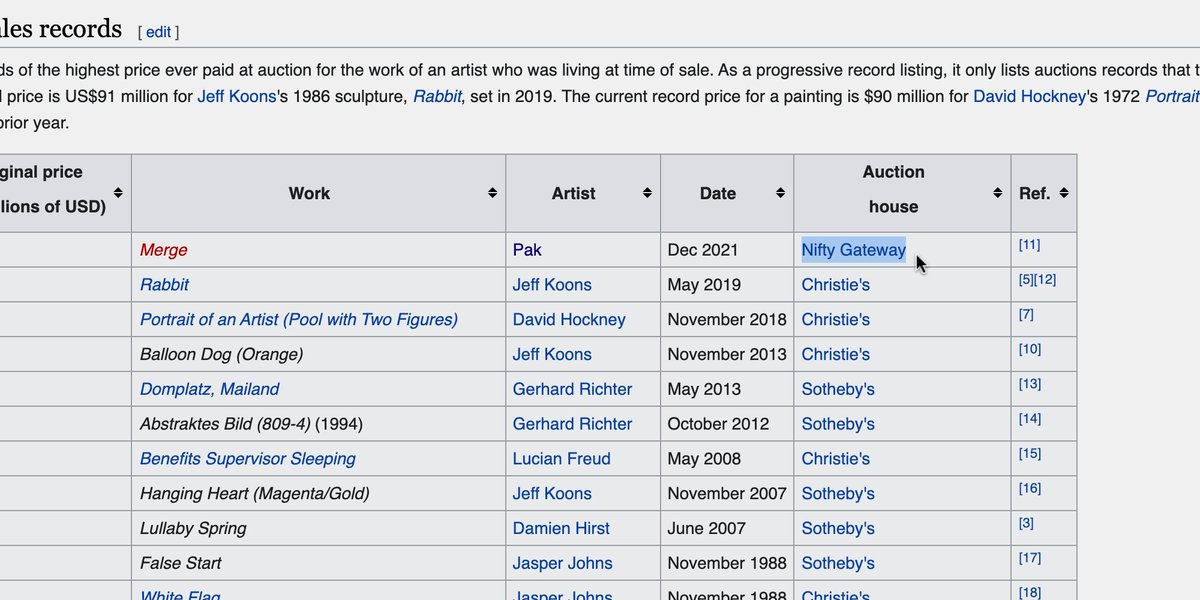Open Portrait of an Artist work link in table
The width and height of the screenshot is (1200, 600).
pos(299,320)
